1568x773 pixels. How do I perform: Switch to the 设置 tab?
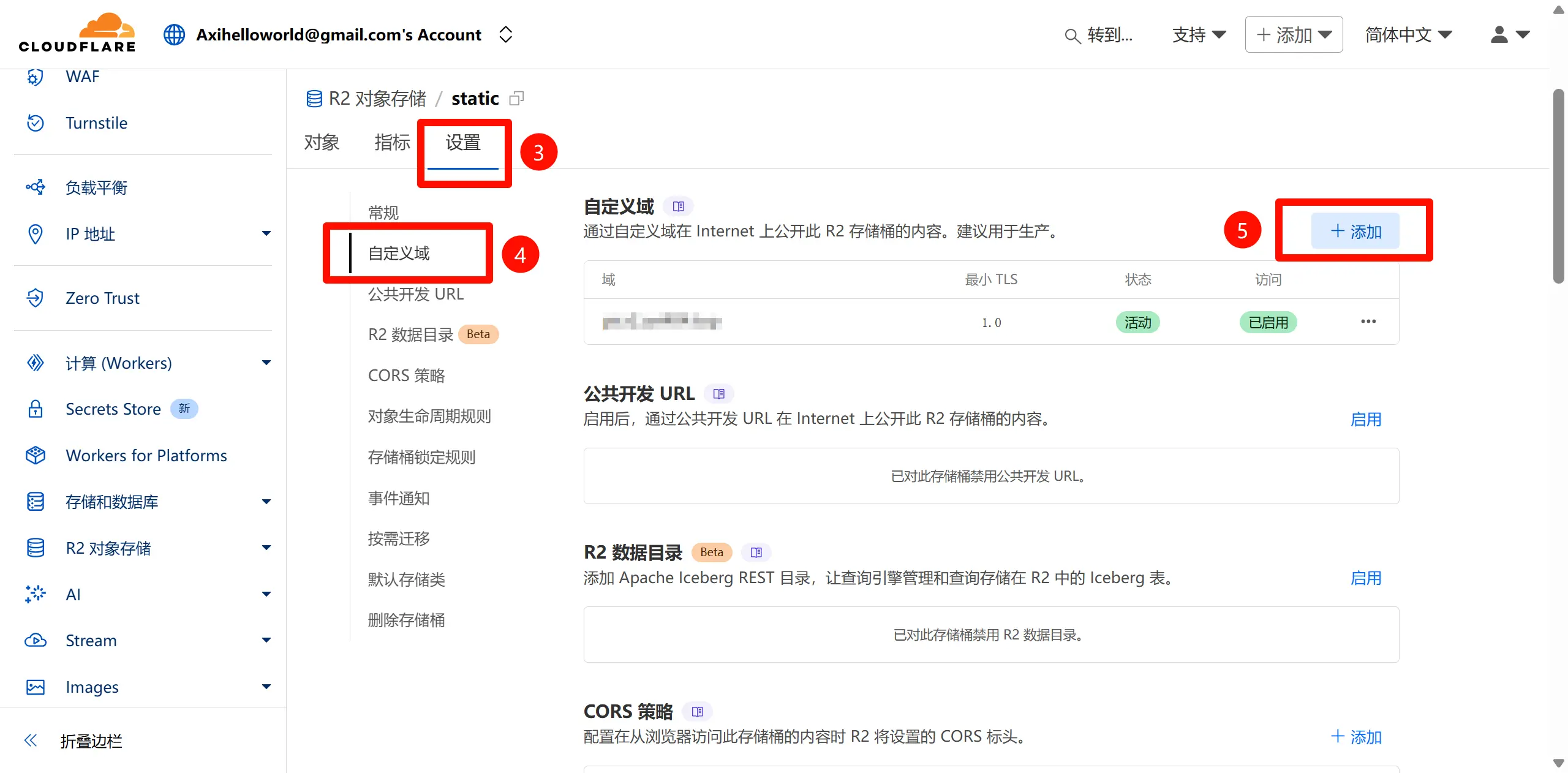pyautogui.click(x=463, y=143)
